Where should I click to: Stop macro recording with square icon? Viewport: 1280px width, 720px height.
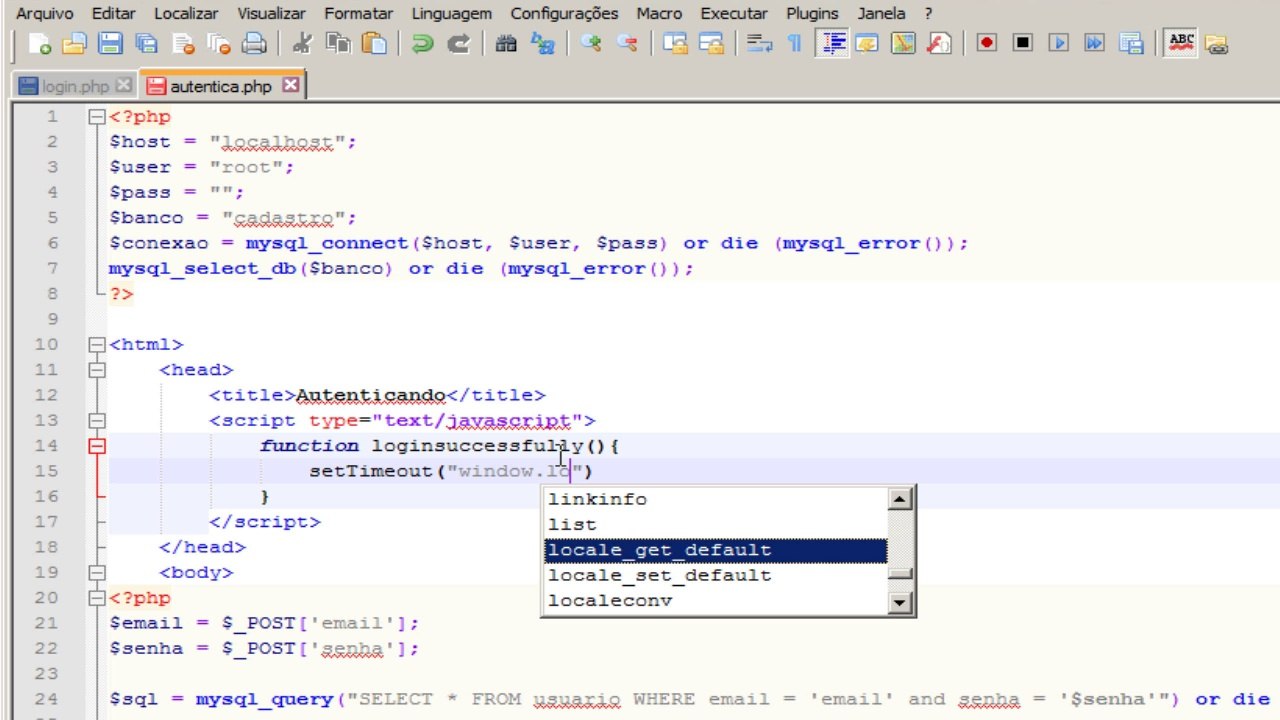pyautogui.click(x=1022, y=44)
